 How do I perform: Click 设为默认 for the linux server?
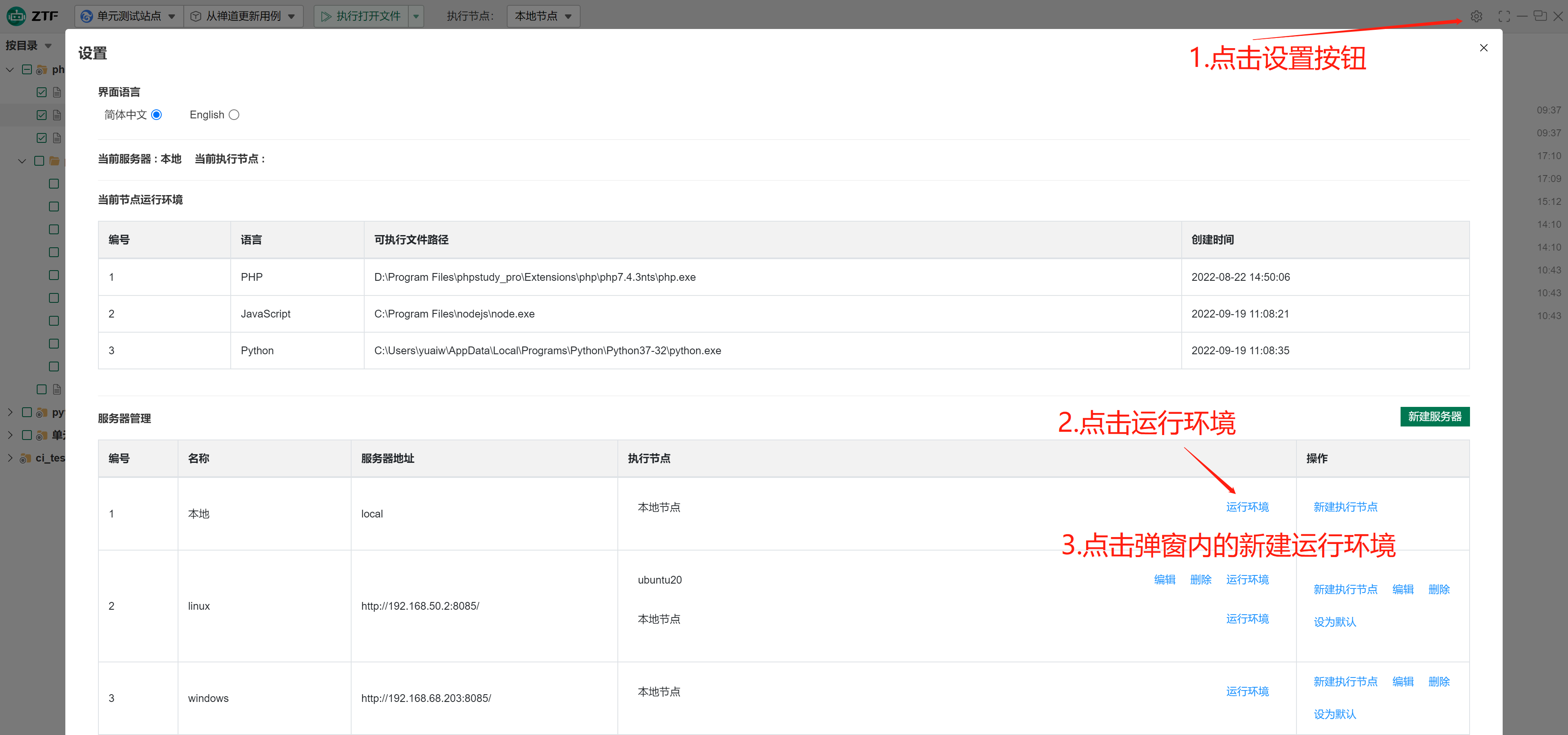click(1334, 622)
